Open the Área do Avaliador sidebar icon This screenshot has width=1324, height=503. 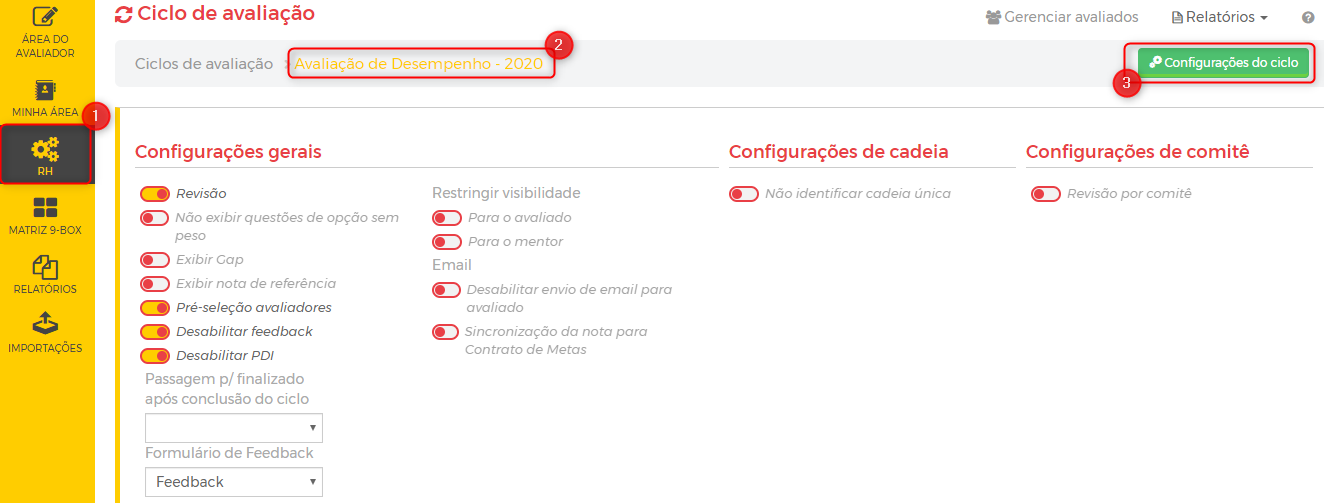(45, 18)
